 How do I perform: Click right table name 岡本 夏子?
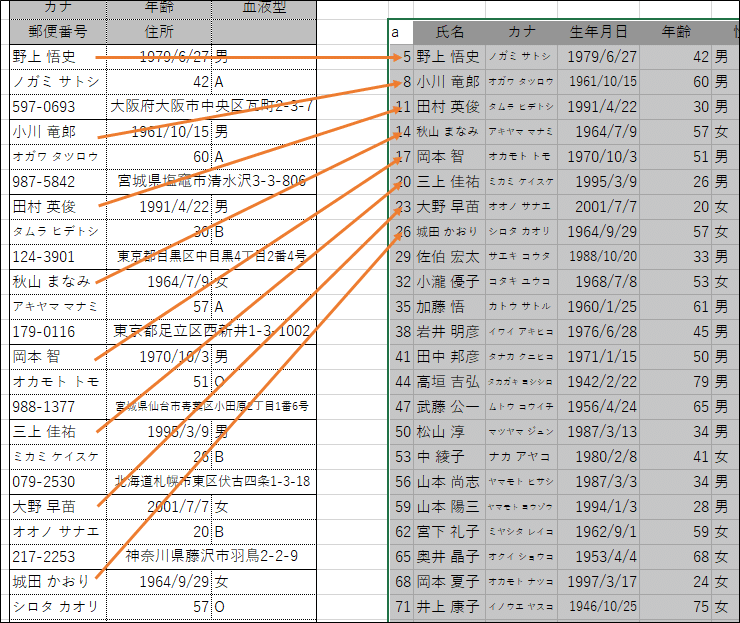tap(450, 582)
